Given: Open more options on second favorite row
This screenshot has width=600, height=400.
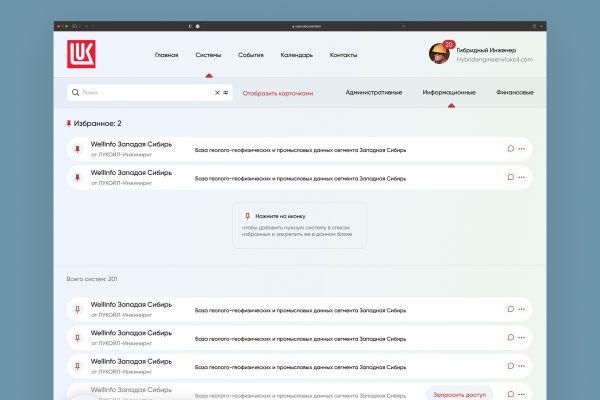Looking at the screenshot, I should (522, 177).
